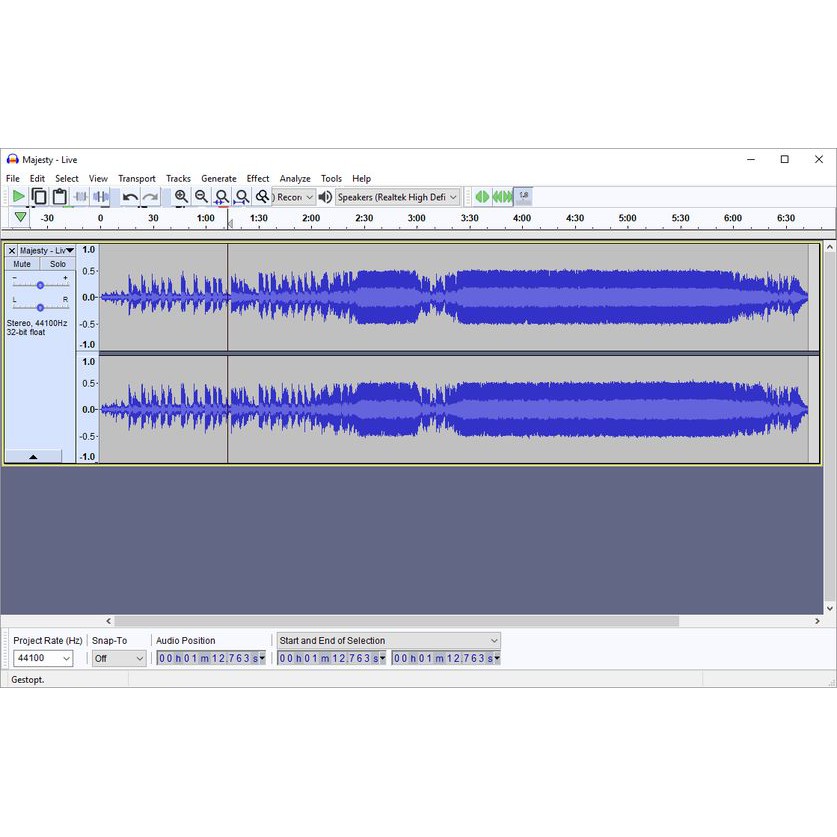Click the Copy icon in toolbar
This screenshot has height=837, width=837.
[39, 197]
